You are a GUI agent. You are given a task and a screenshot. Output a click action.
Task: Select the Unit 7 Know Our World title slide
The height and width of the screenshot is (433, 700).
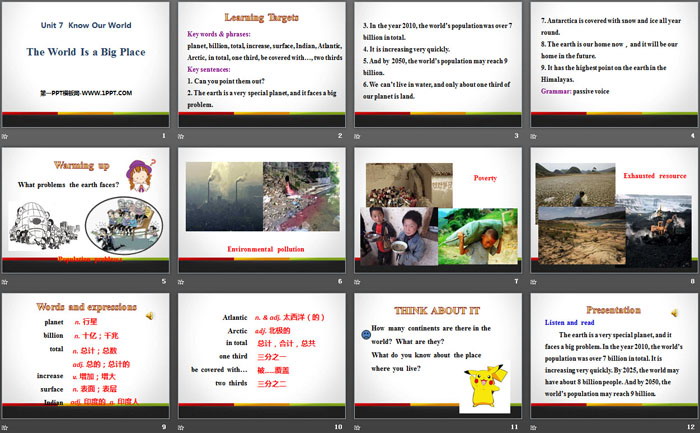pos(86,65)
